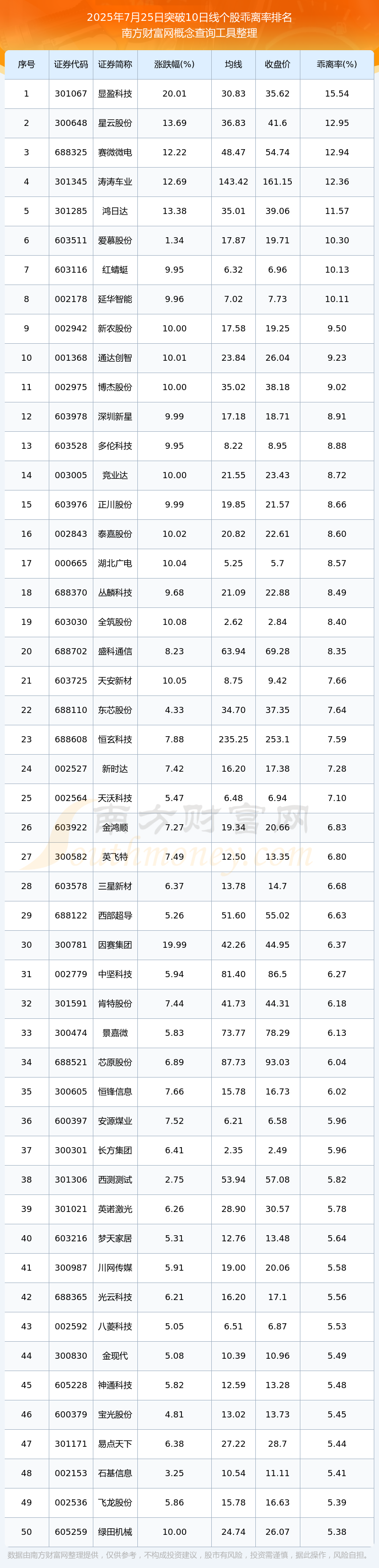
Task: Click stock name 光云科技
Action: (x=115, y=1297)
